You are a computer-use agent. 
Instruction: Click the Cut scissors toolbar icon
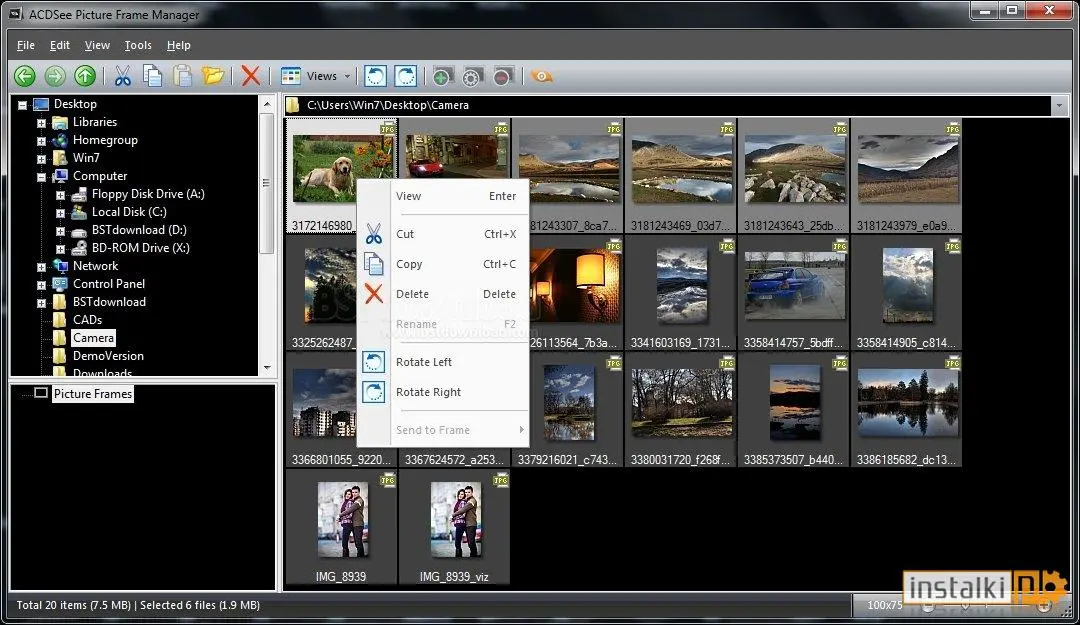[123, 76]
